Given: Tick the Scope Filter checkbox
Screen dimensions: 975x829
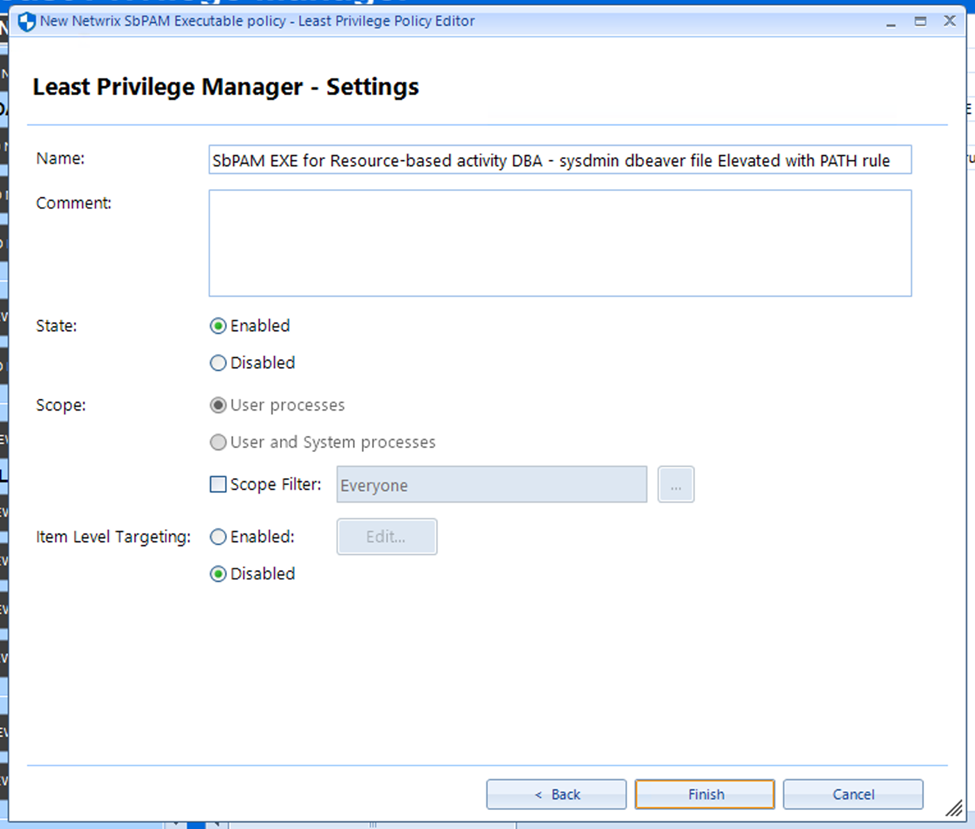Looking at the screenshot, I should 218,485.
